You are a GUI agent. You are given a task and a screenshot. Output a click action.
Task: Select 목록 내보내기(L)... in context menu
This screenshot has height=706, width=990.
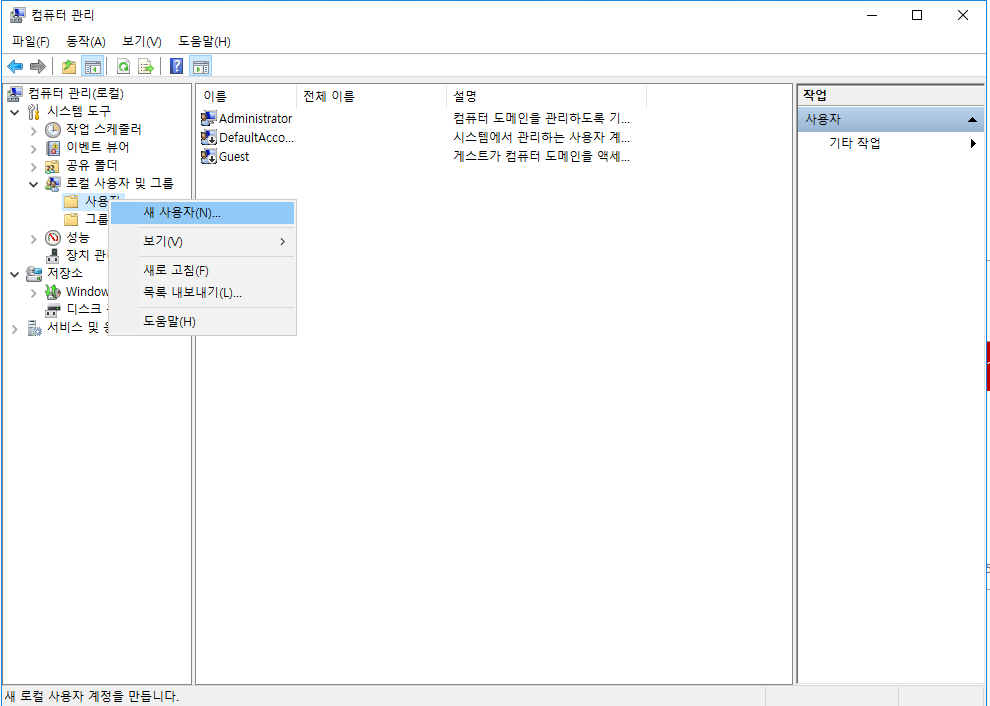pyautogui.click(x=203, y=292)
